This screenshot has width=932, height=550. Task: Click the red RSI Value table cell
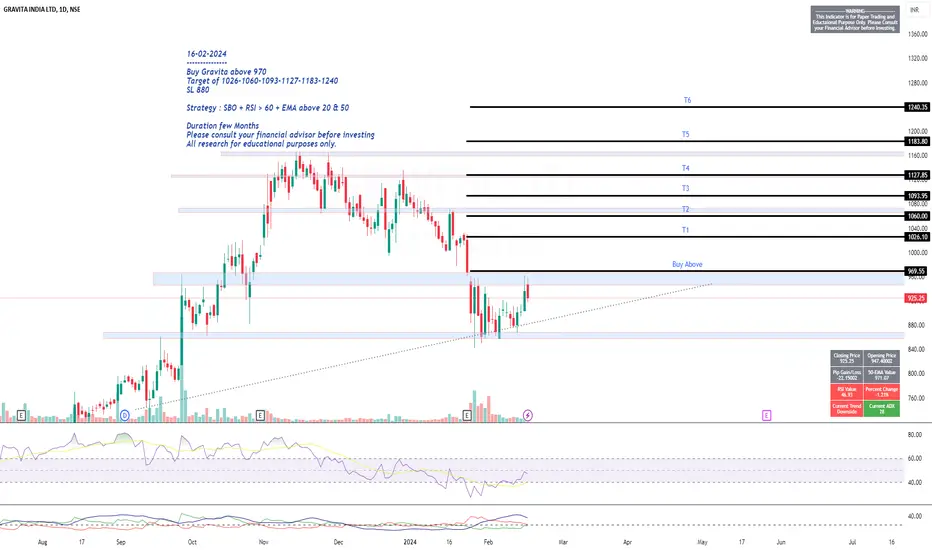(847, 392)
